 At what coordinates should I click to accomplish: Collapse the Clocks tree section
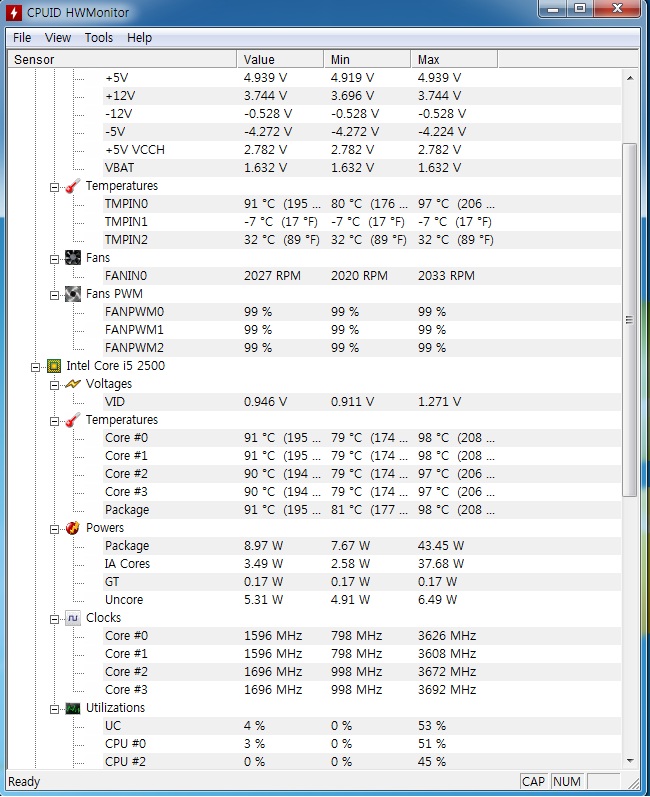point(55,618)
